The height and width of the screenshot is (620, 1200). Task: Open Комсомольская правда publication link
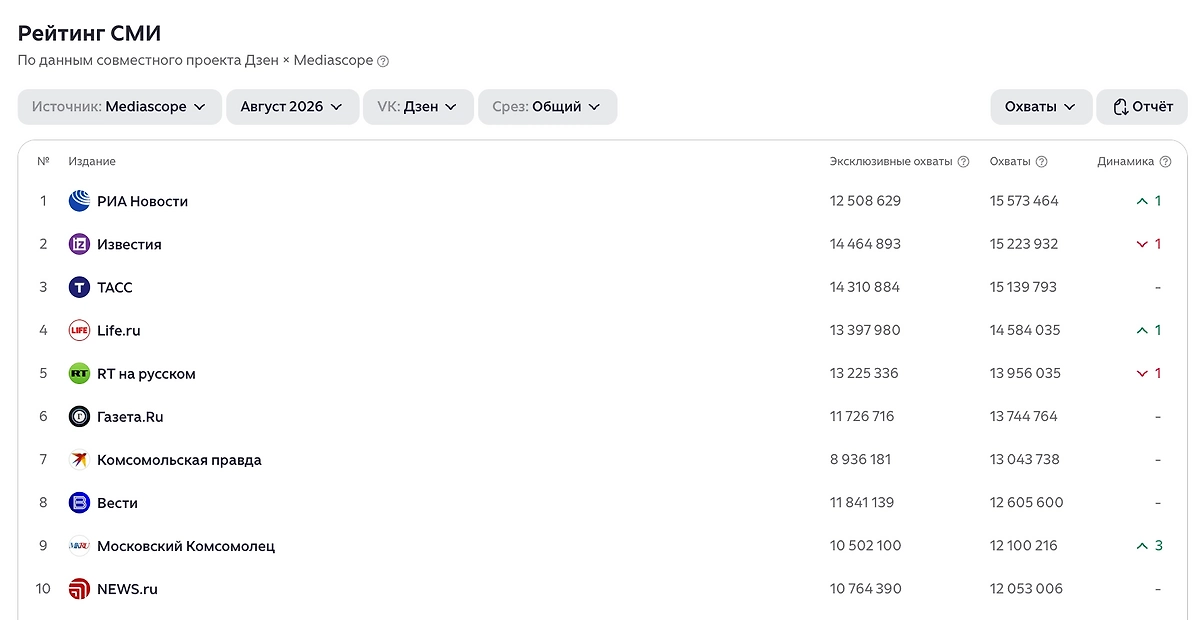pyautogui.click(x=179, y=460)
